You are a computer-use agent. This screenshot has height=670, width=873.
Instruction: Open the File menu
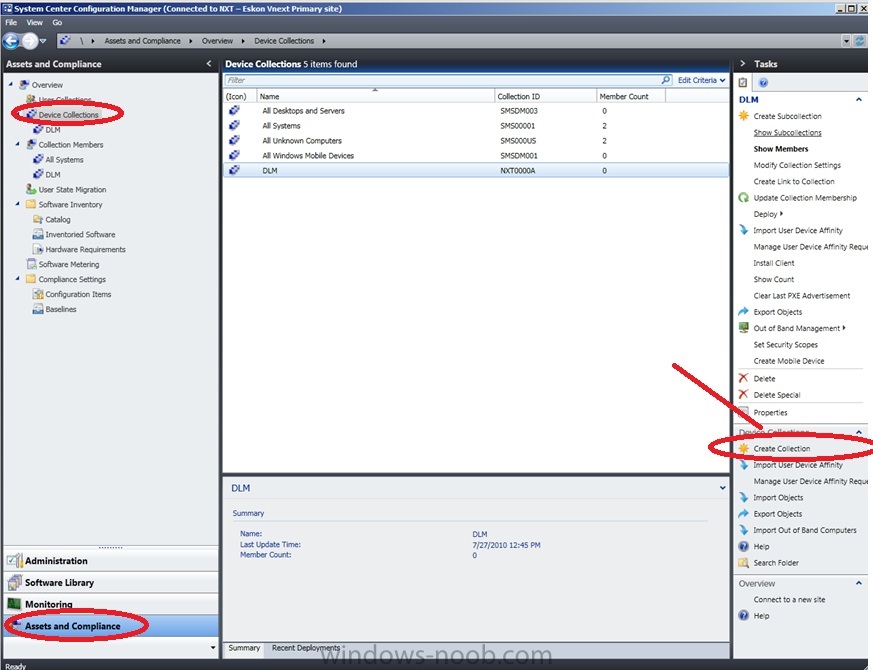(x=11, y=23)
